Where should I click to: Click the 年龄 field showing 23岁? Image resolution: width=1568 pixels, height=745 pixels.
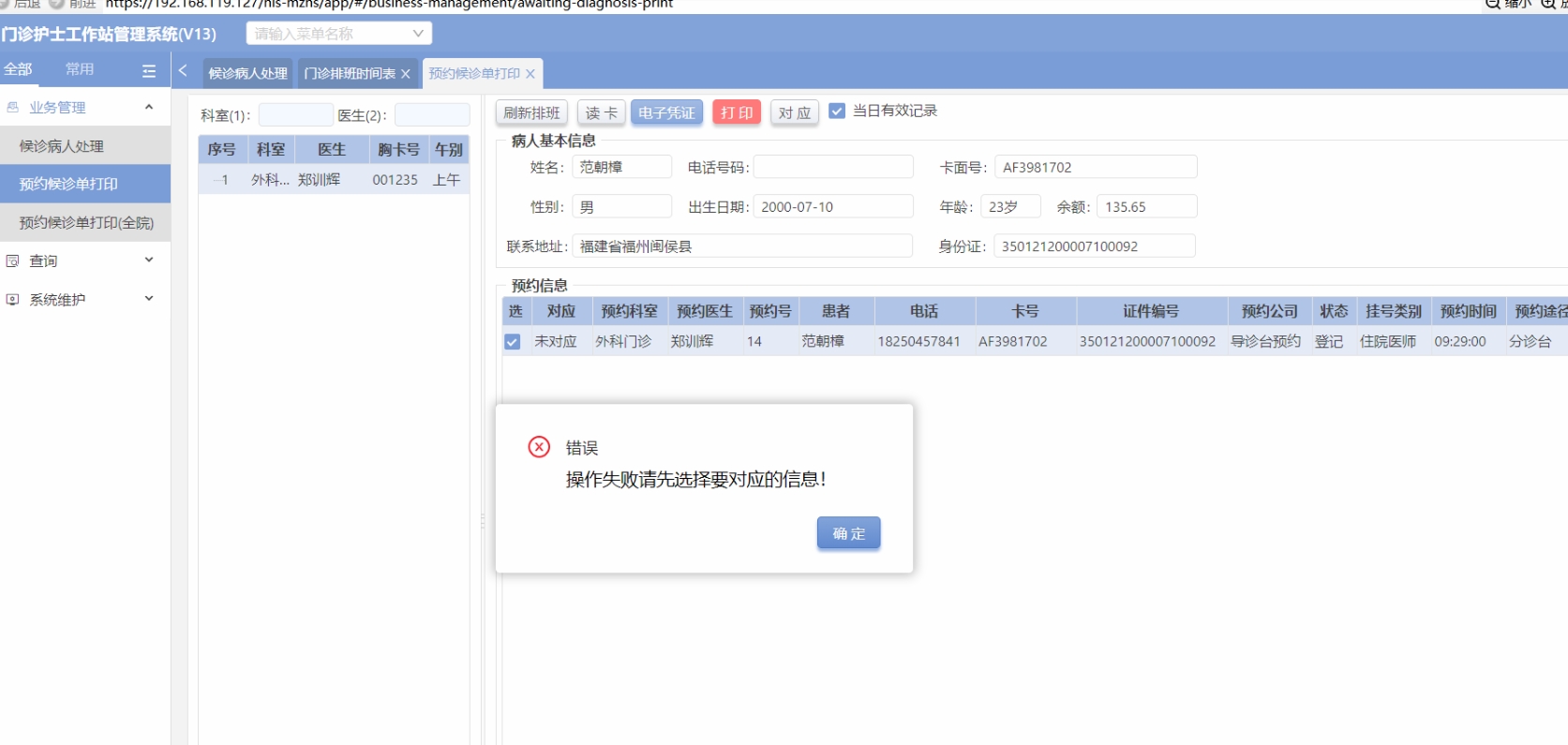(1010, 206)
